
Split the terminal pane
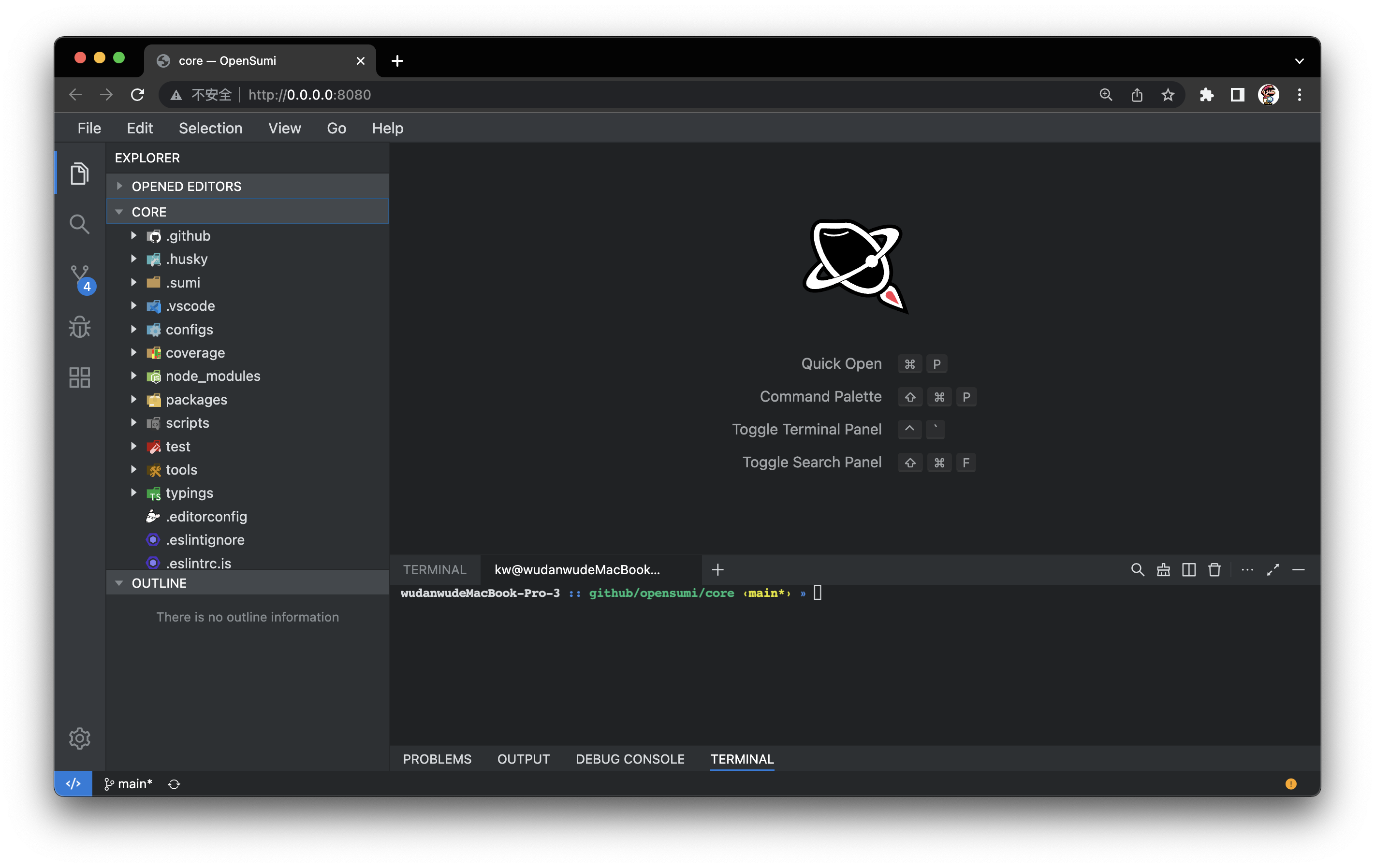click(x=1189, y=569)
